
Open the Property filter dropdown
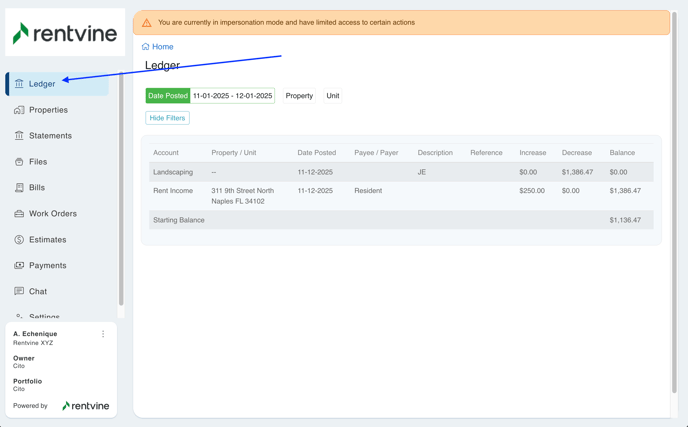pyautogui.click(x=299, y=96)
